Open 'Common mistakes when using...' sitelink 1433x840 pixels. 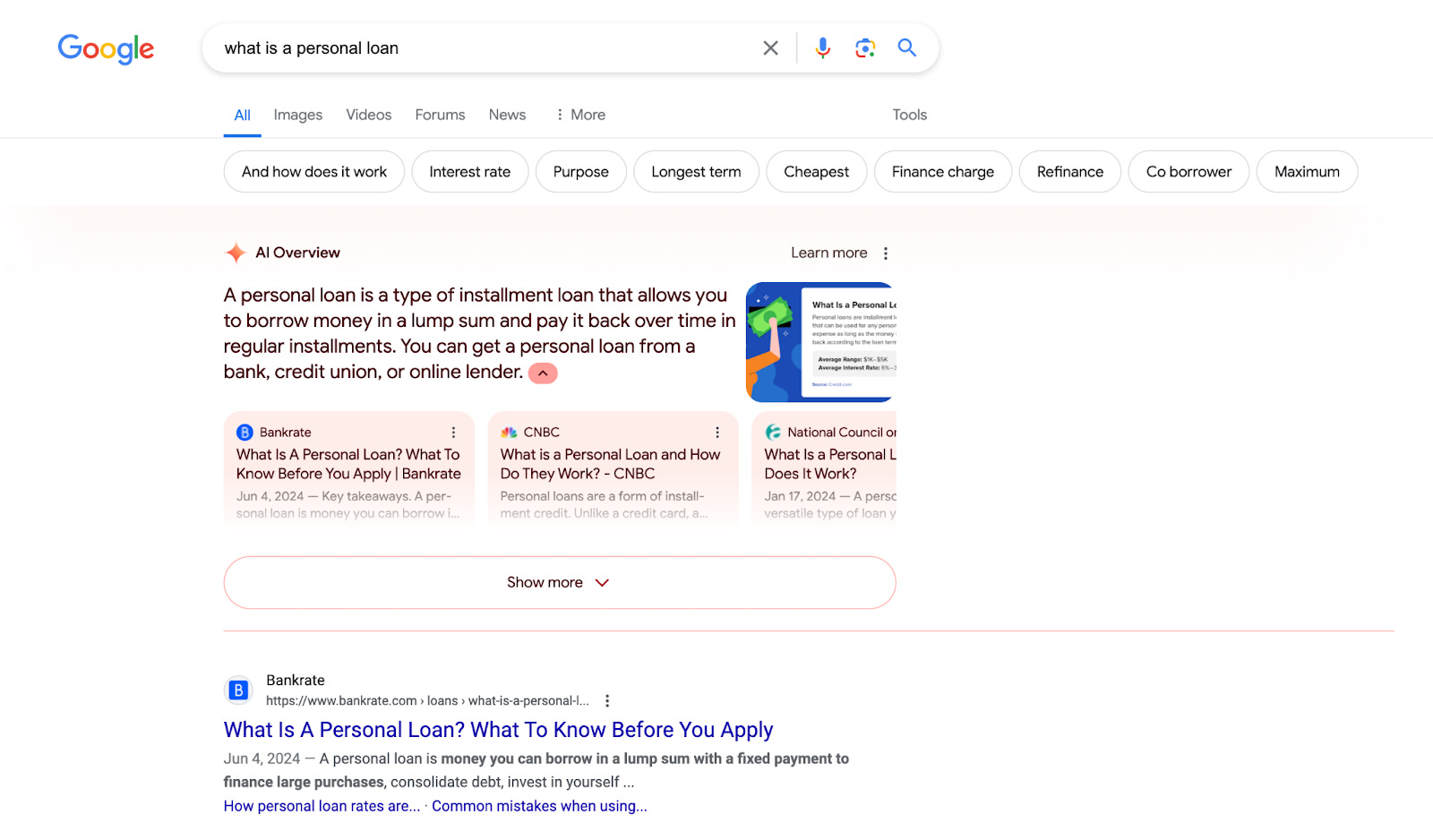point(539,806)
